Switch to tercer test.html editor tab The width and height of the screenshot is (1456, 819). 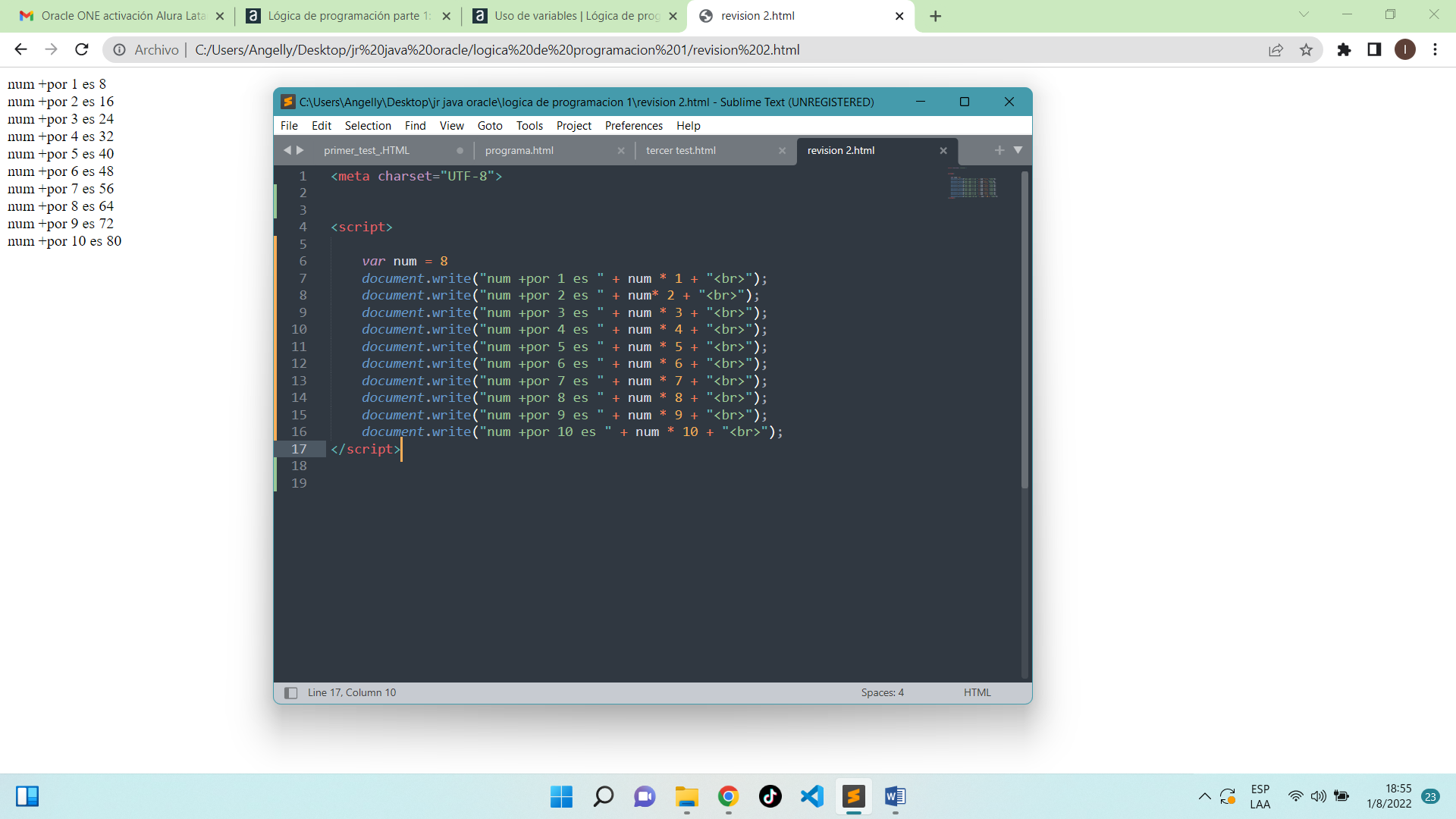pos(680,150)
